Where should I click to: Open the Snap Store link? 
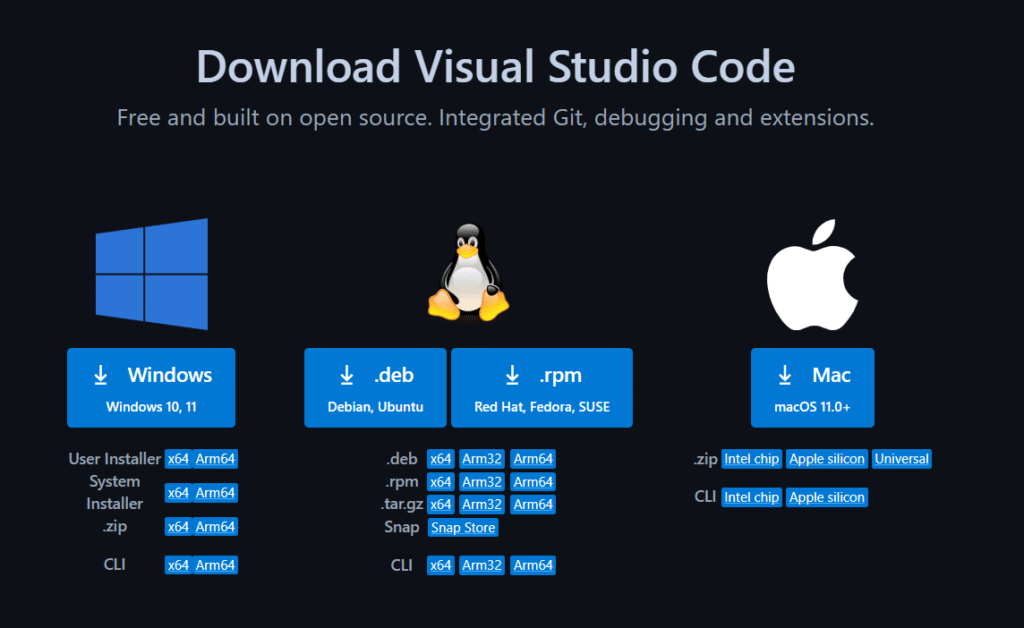[463, 528]
